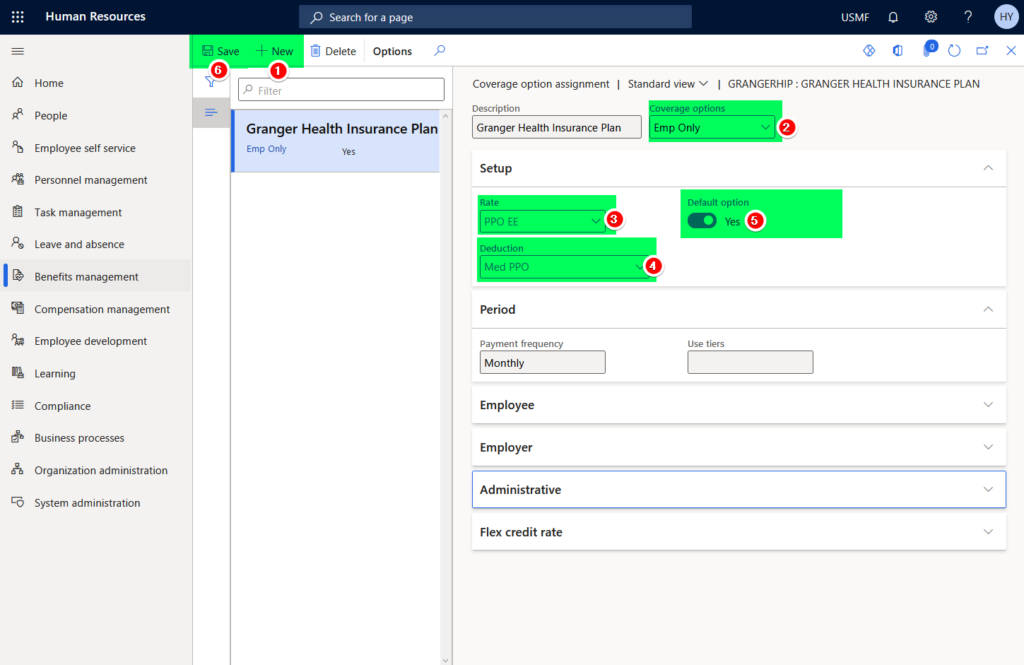Open in Office app icon
This screenshot has height=665, width=1024.
(898, 50)
